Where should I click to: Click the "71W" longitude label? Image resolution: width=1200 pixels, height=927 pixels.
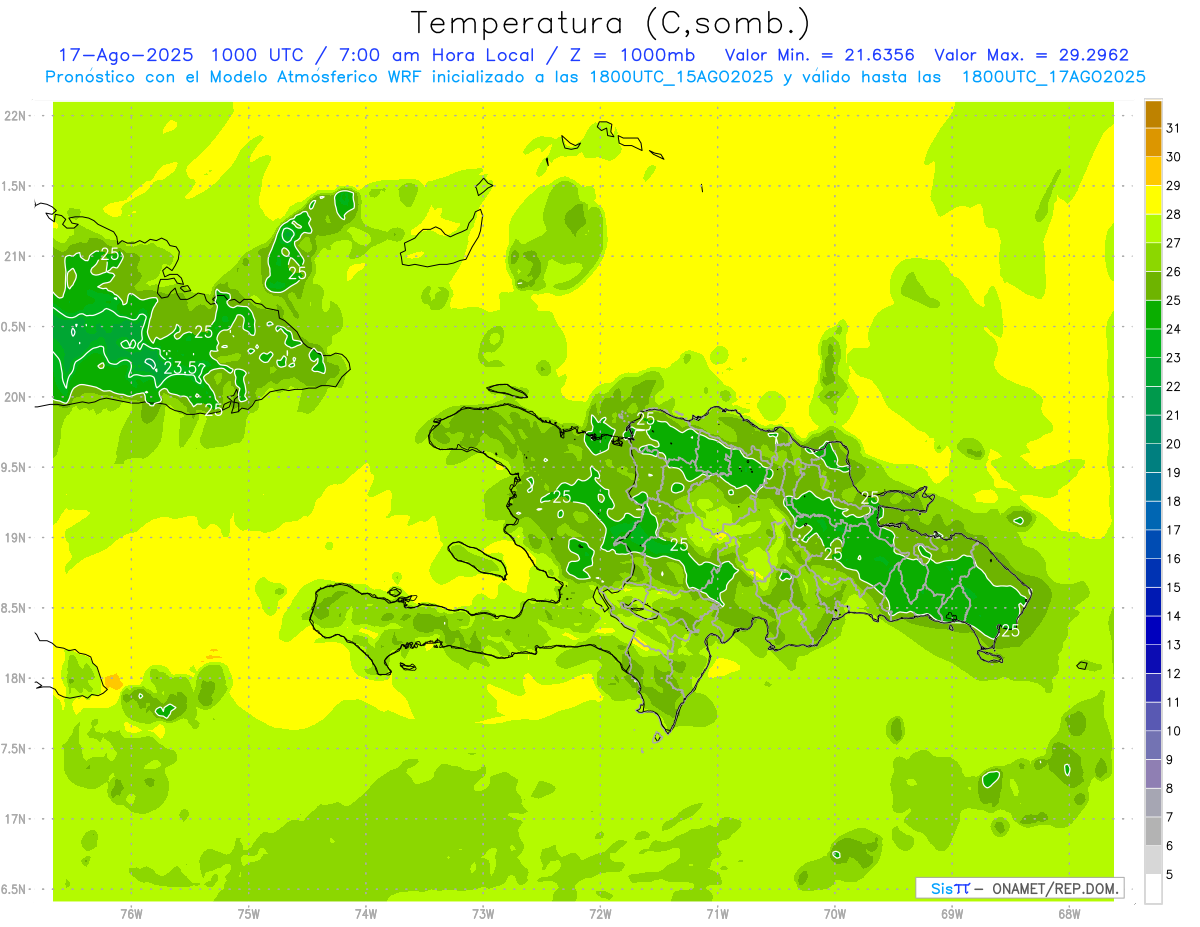pyautogui.click(x=717, y=914)
